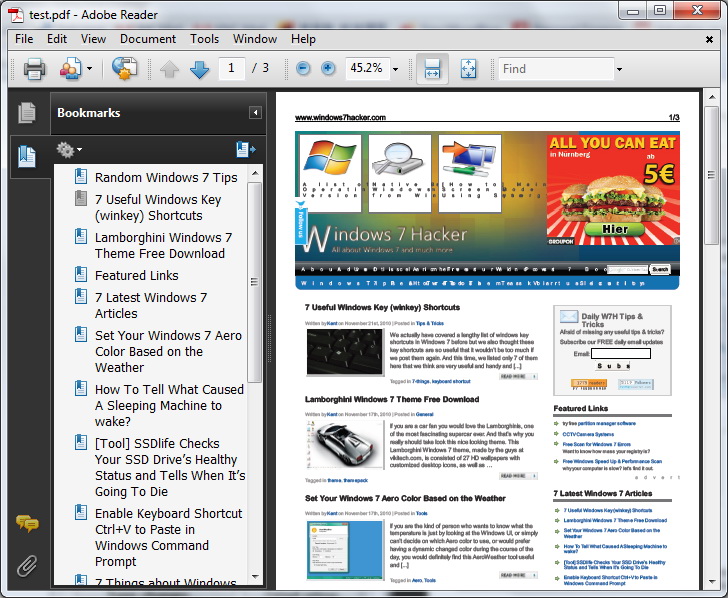Viewport: 728px width, 598px height.
Task: Open the zoom level dropdown arrow
Action: pyautogui.click(x=396, y=69)
